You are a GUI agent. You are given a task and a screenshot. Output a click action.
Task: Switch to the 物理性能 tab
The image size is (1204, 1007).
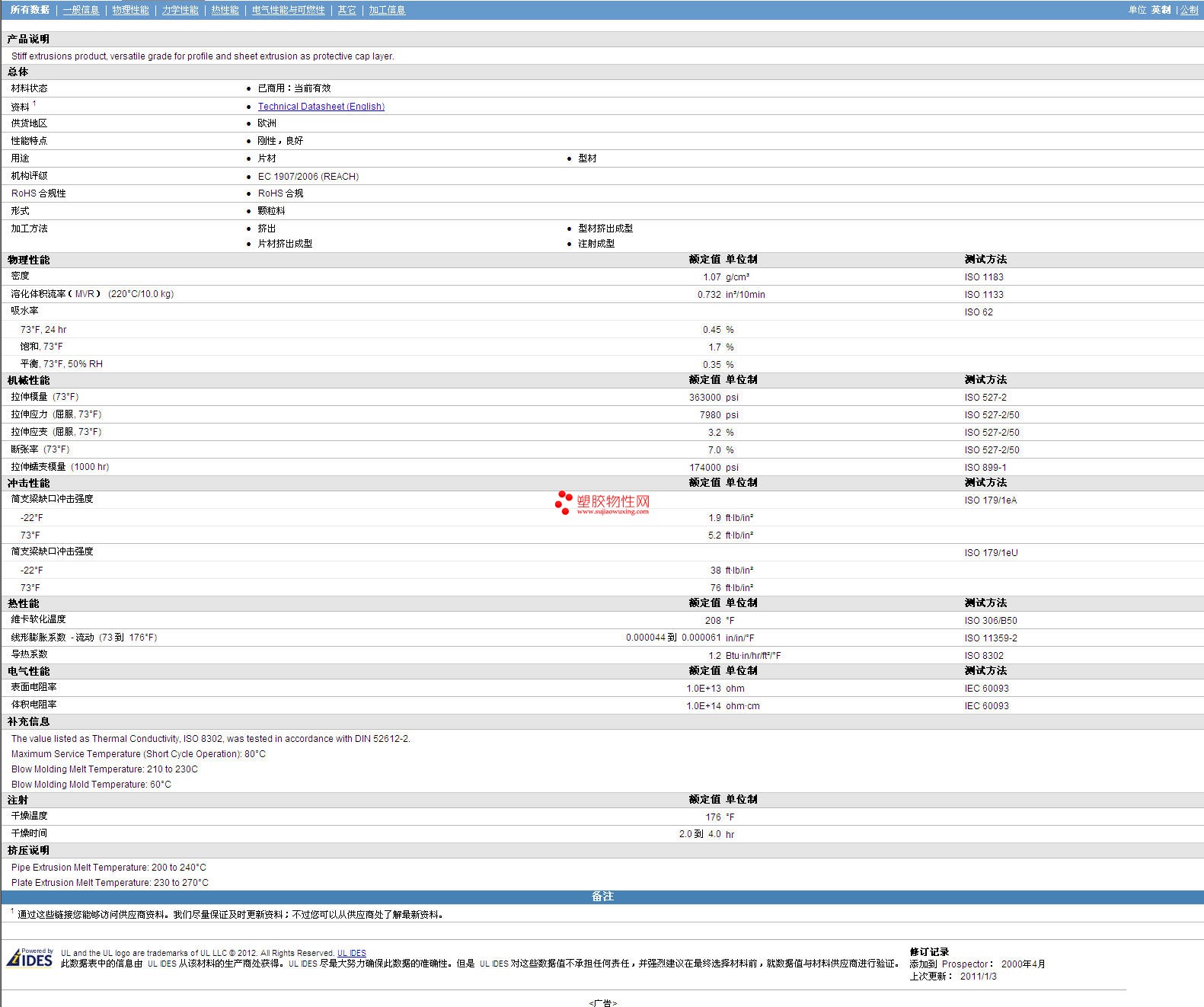[x=130, y=10]
